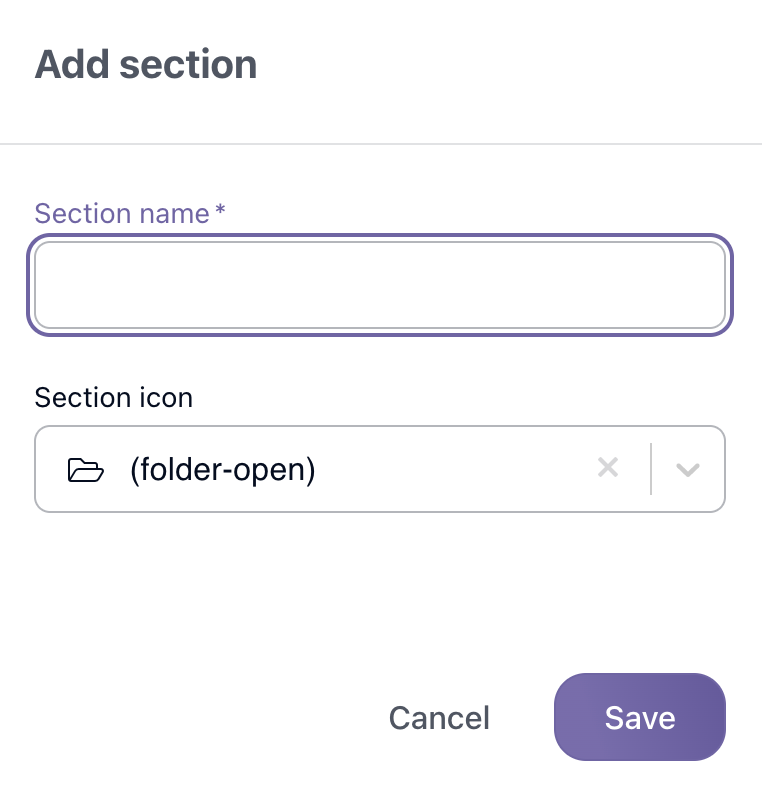Click the purple Save button
Viewport: 762px width, 798px height.
(x=640, y=717)
